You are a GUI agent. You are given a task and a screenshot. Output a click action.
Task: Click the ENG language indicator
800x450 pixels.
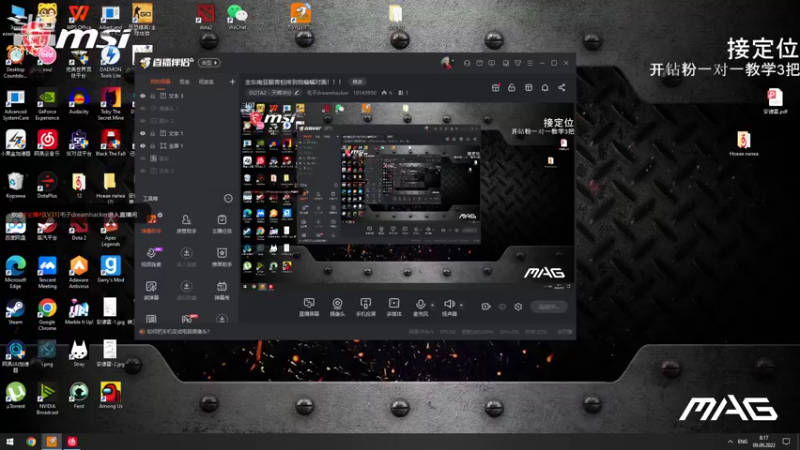click(x=742, y=442)
